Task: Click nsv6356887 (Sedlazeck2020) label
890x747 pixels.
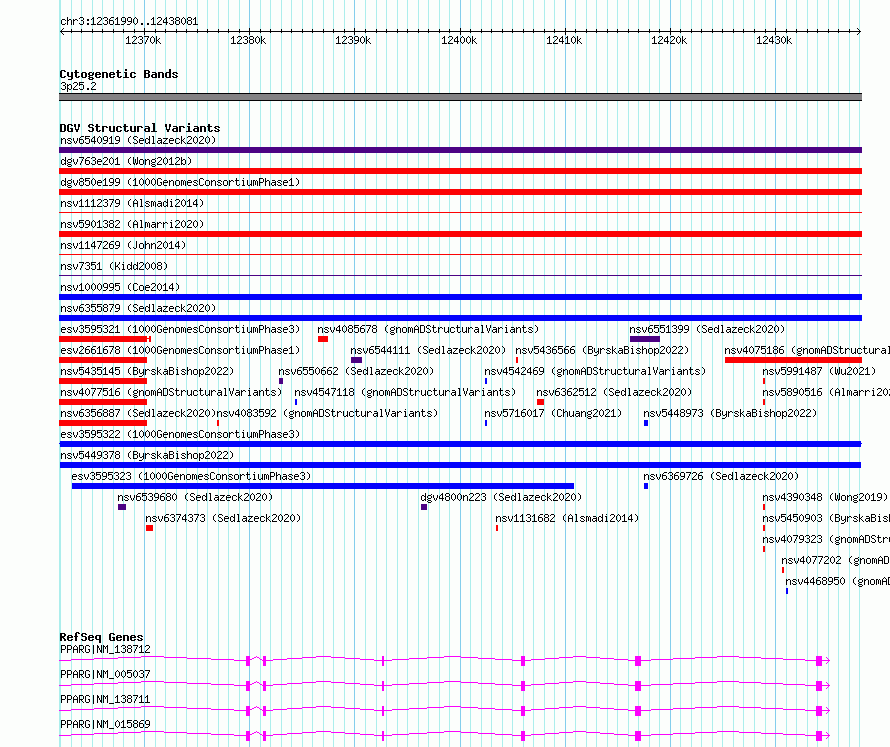Action: (138, 413)
